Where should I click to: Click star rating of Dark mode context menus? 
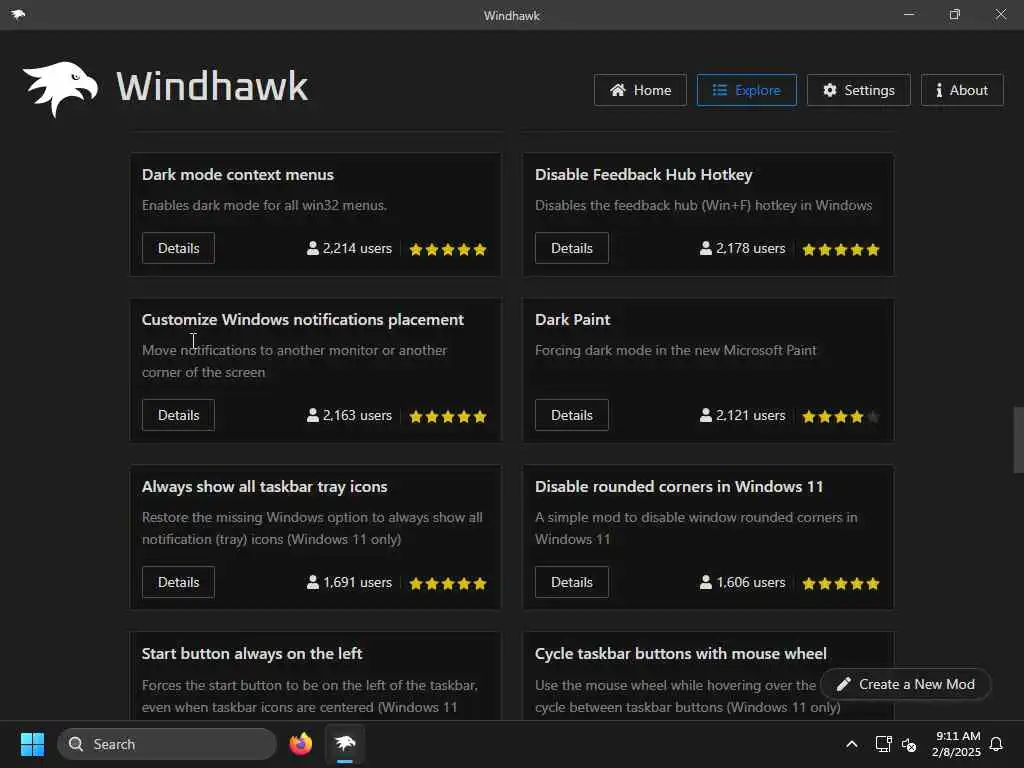(x=448, y=249)
